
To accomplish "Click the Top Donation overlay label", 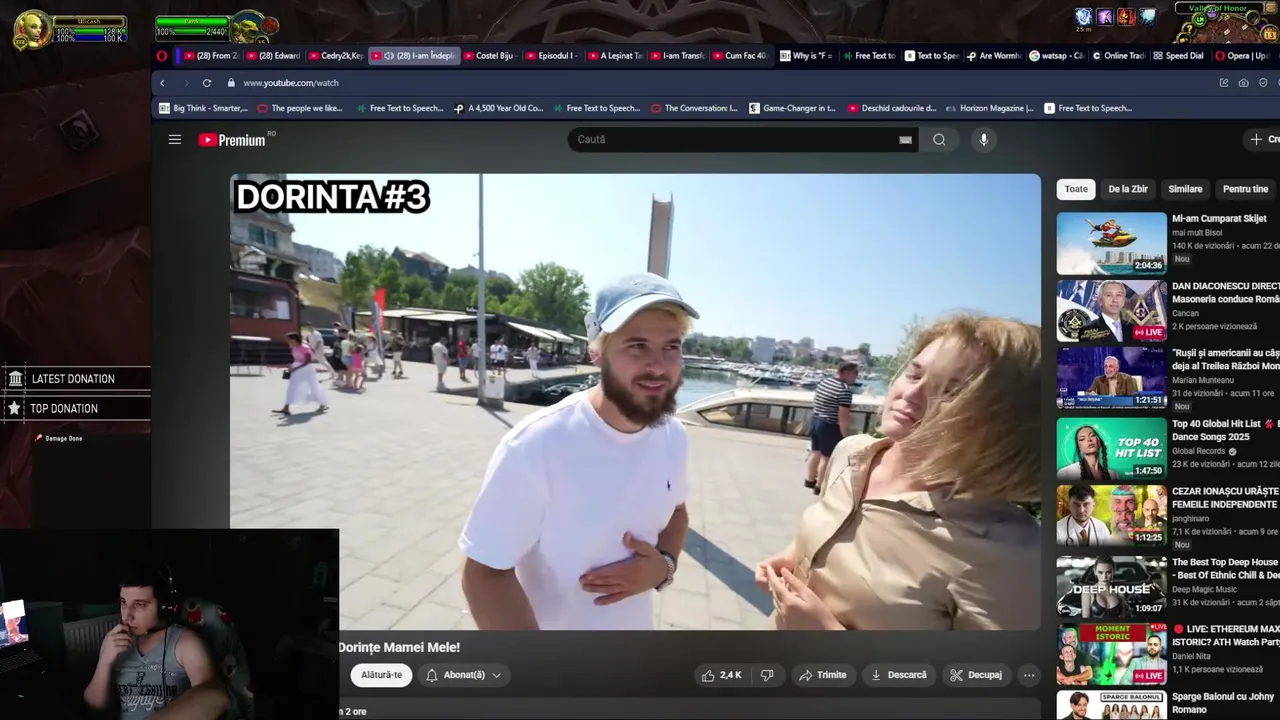I will click(x=64, y=409).
